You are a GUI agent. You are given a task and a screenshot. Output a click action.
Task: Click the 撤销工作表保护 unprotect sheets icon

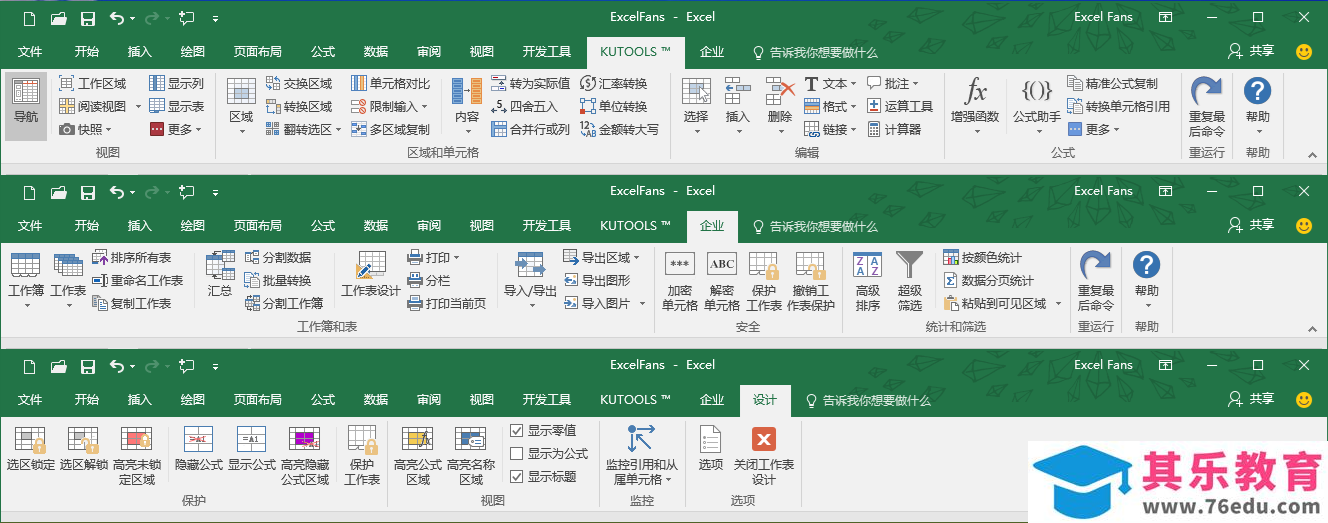810,265
